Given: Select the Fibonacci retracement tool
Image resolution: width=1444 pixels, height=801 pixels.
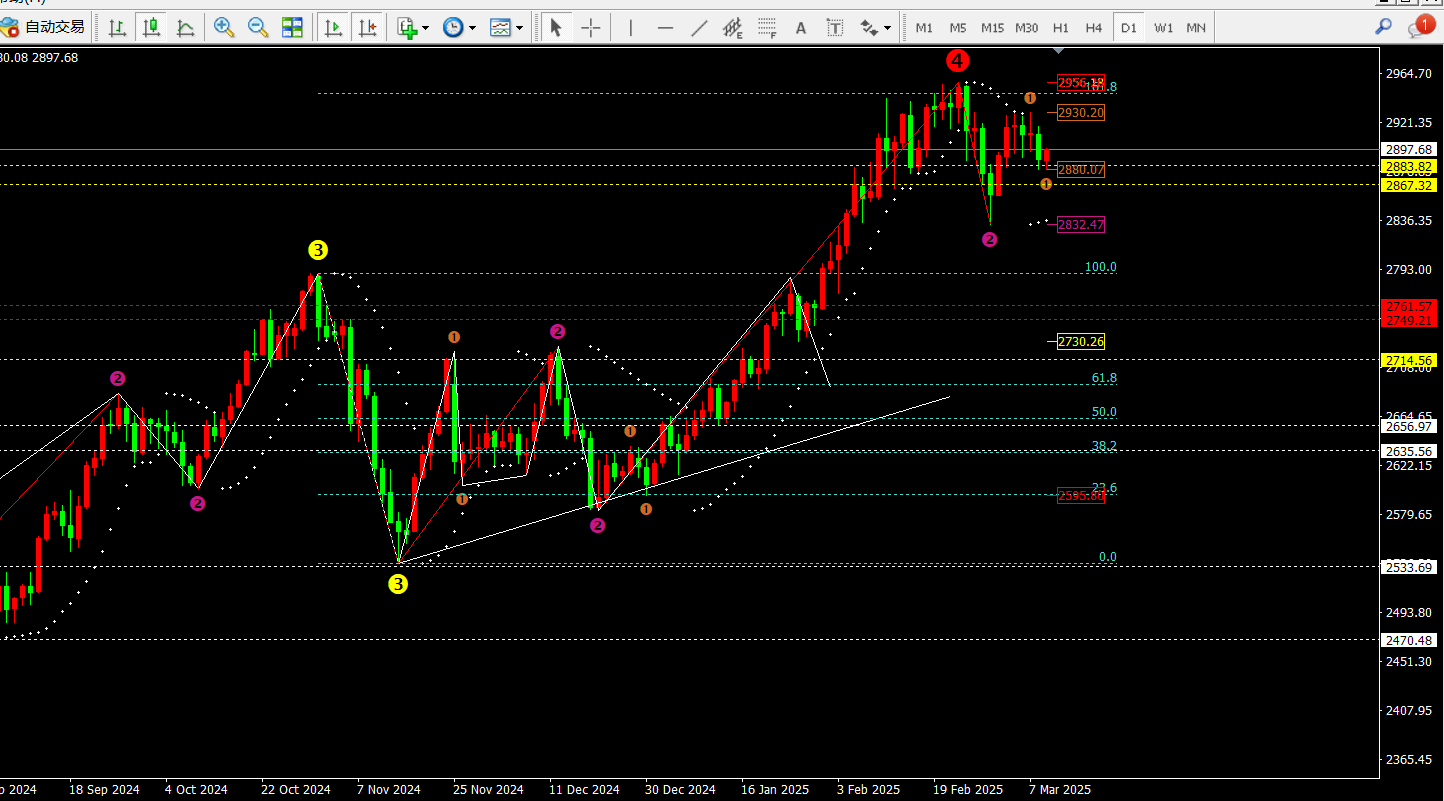Looking at the screenshot, I should point(767,27).
